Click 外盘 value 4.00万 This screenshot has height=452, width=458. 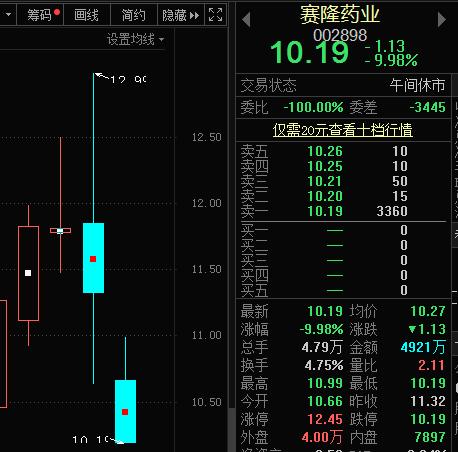pyautogui.click(x=322, y=437)
